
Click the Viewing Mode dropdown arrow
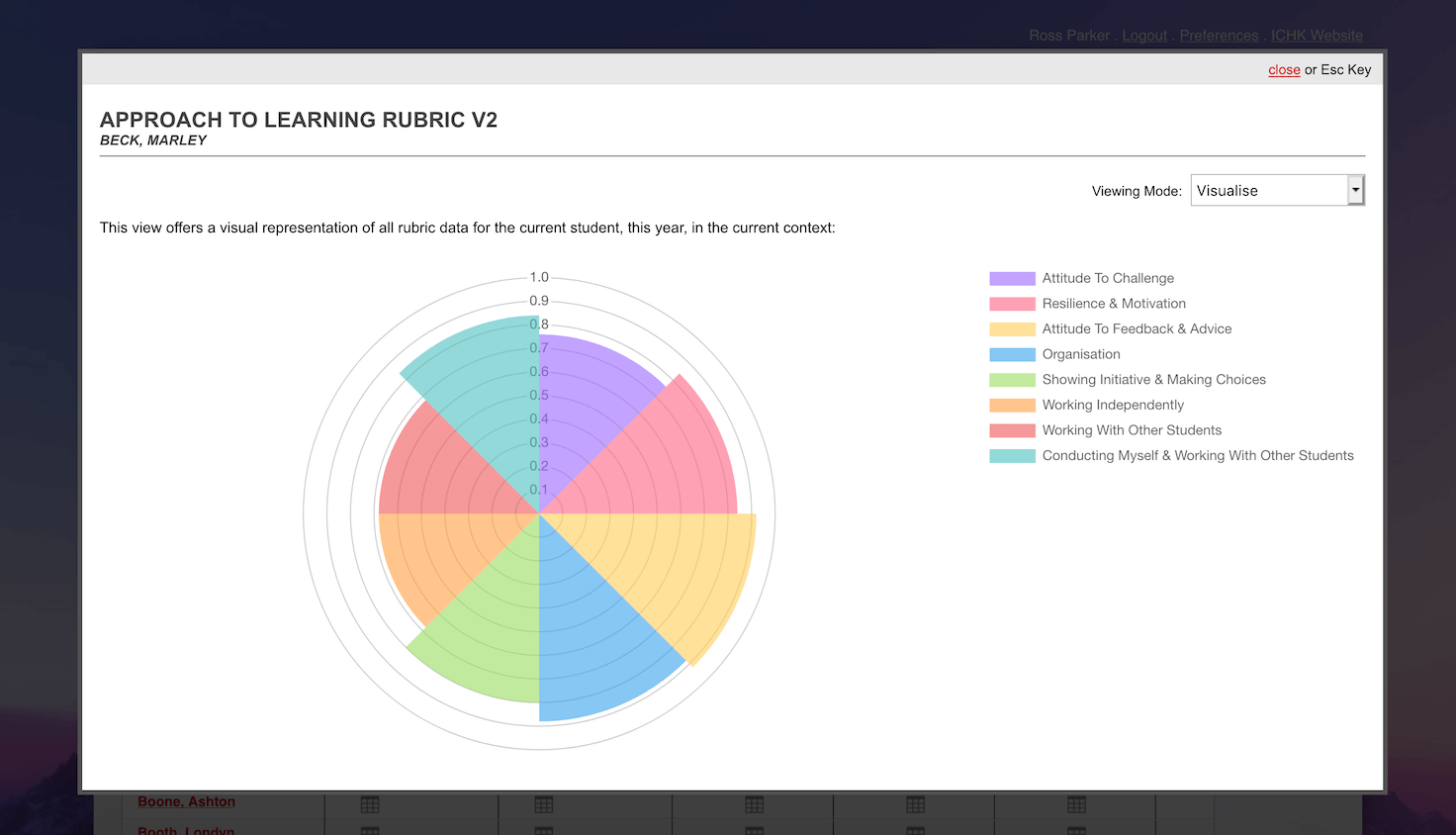click(x=1356, y=190)
